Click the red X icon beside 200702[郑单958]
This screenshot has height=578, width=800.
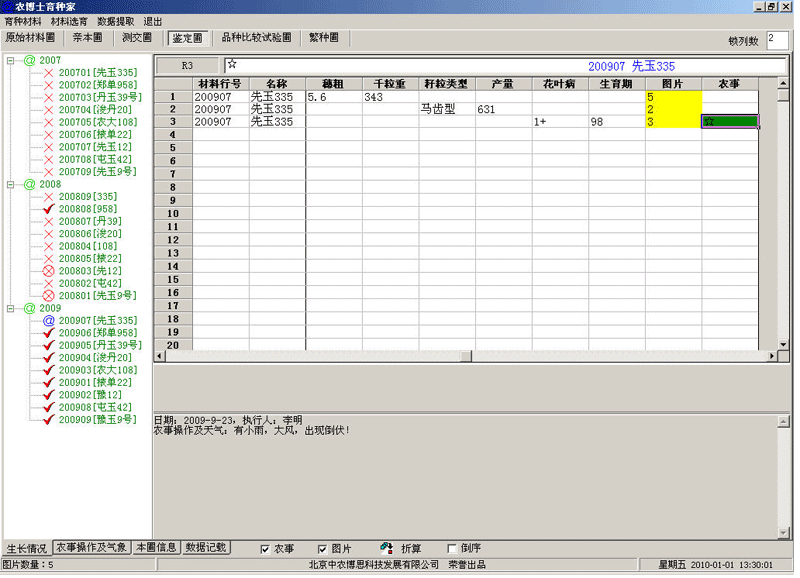point(48,85)
